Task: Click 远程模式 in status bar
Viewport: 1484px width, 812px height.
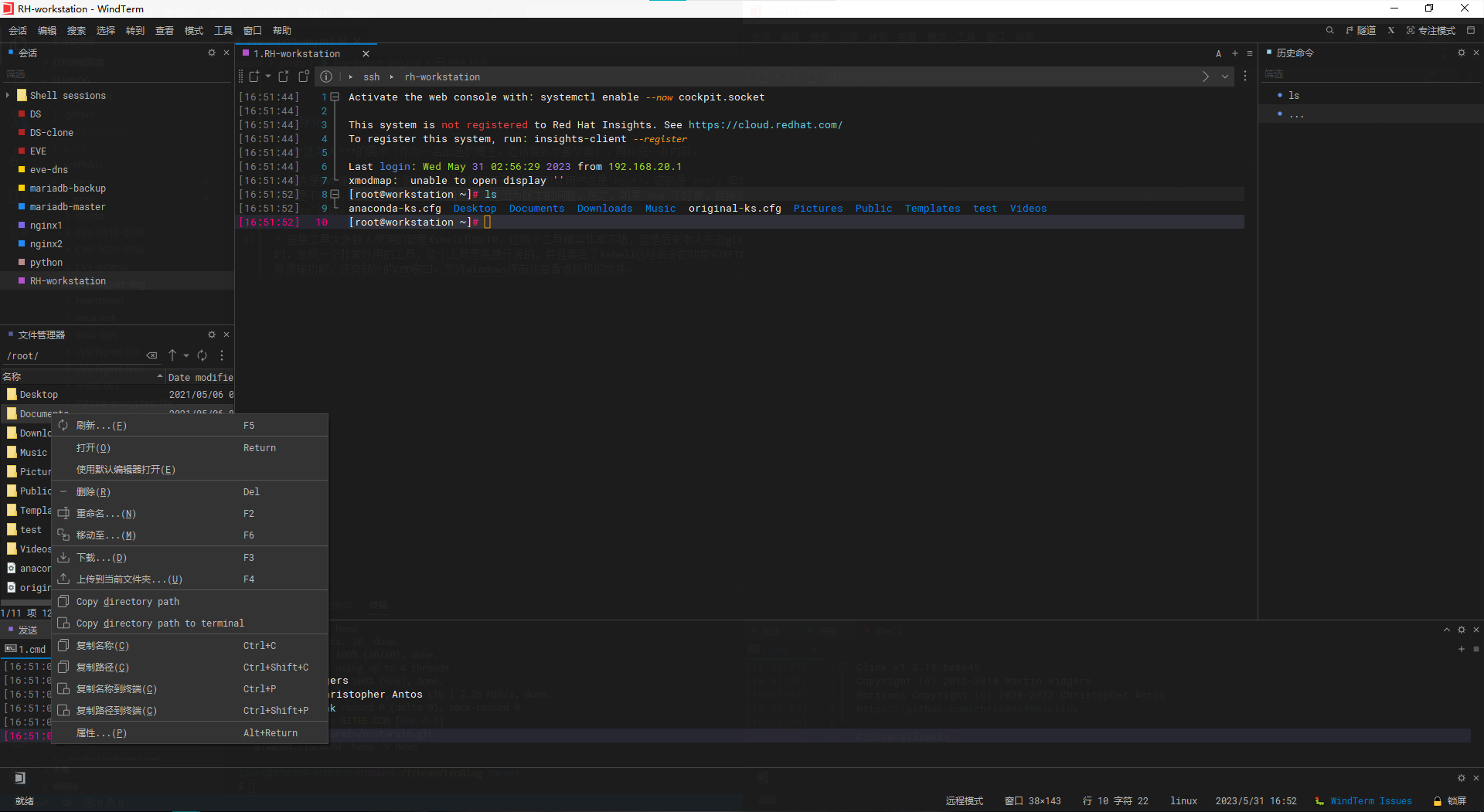Action: click(964, 801)
